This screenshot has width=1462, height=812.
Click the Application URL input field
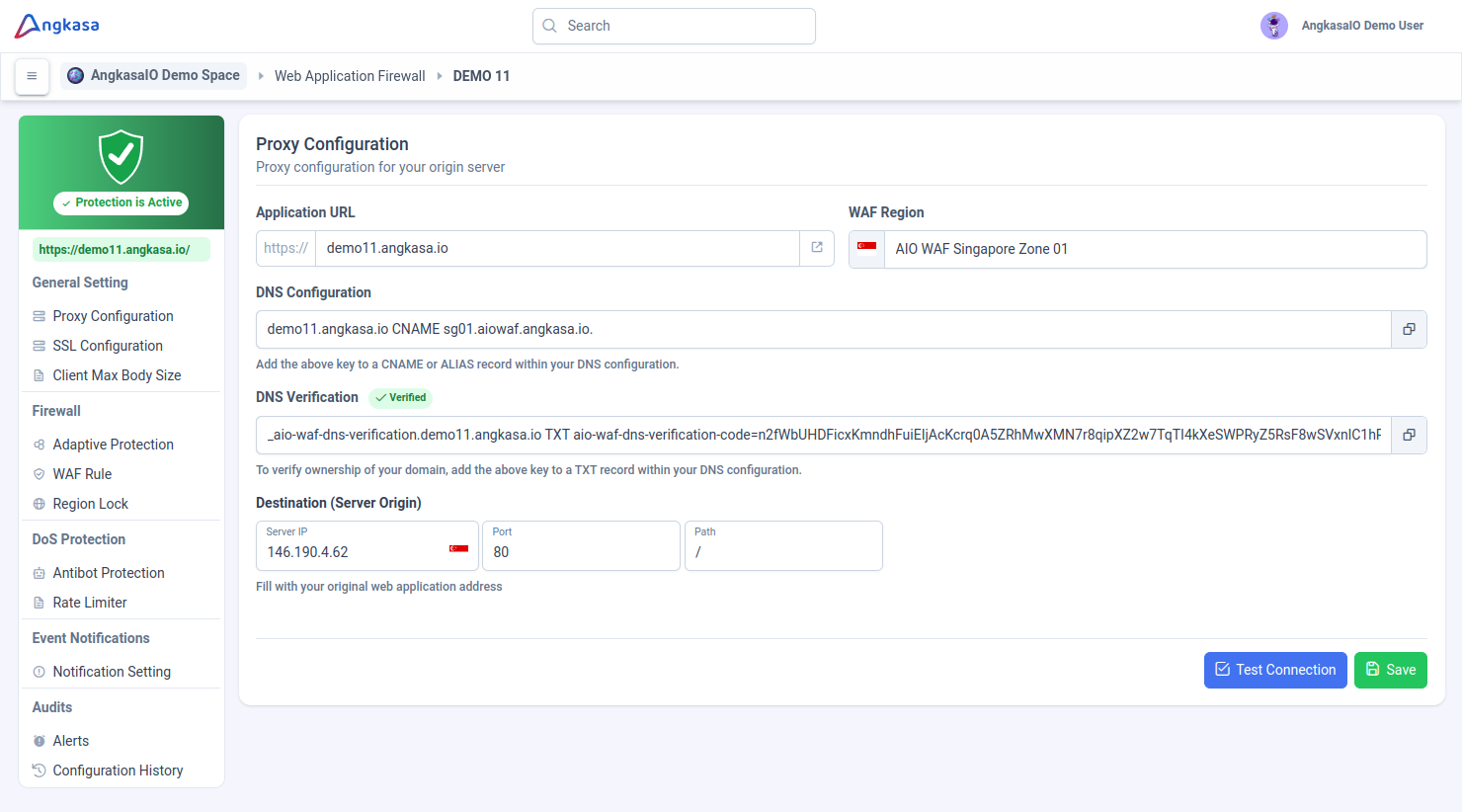pyautogui.click(x=557, y=248)
